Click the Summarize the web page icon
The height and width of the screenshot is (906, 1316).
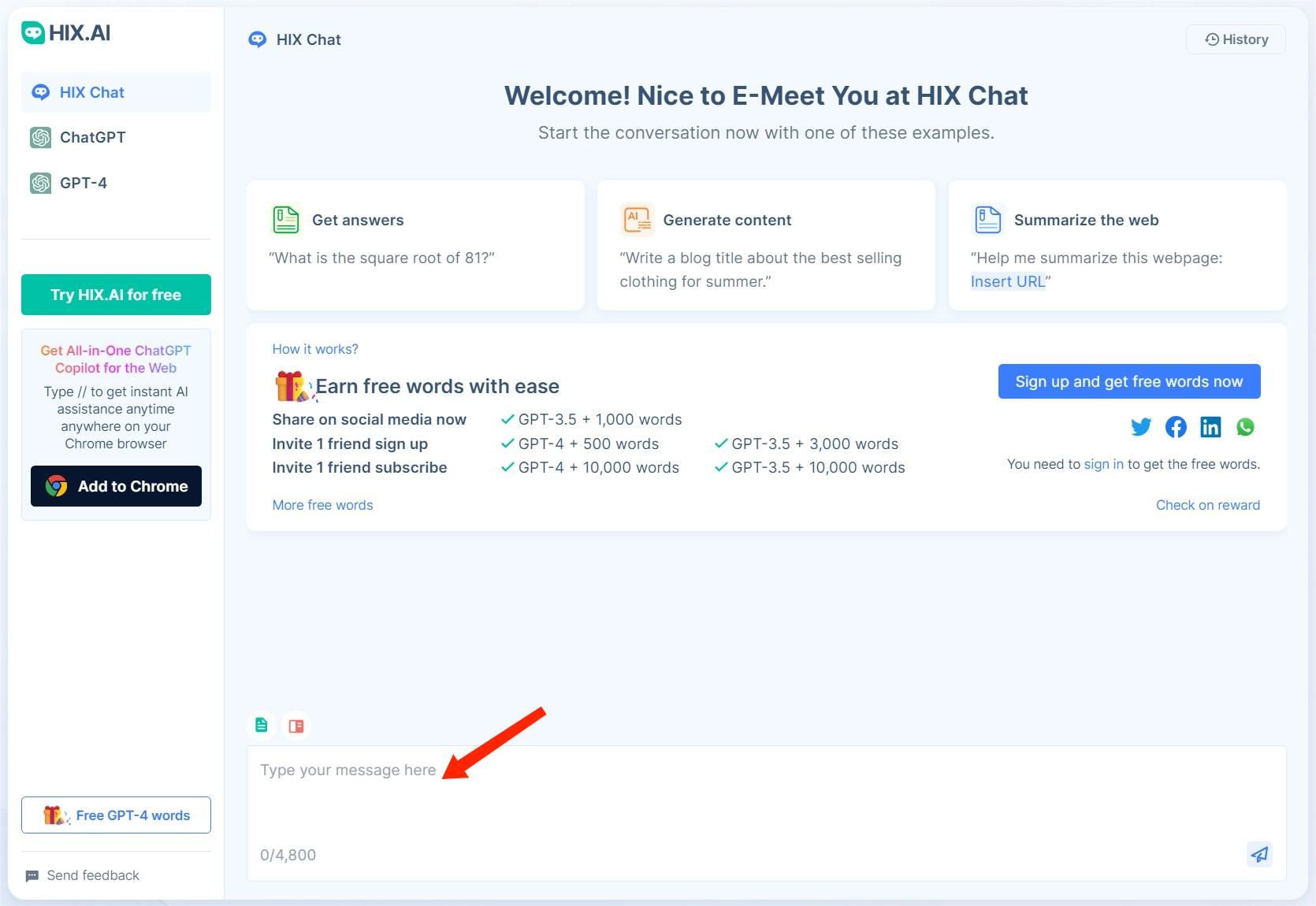pos(987,219)
